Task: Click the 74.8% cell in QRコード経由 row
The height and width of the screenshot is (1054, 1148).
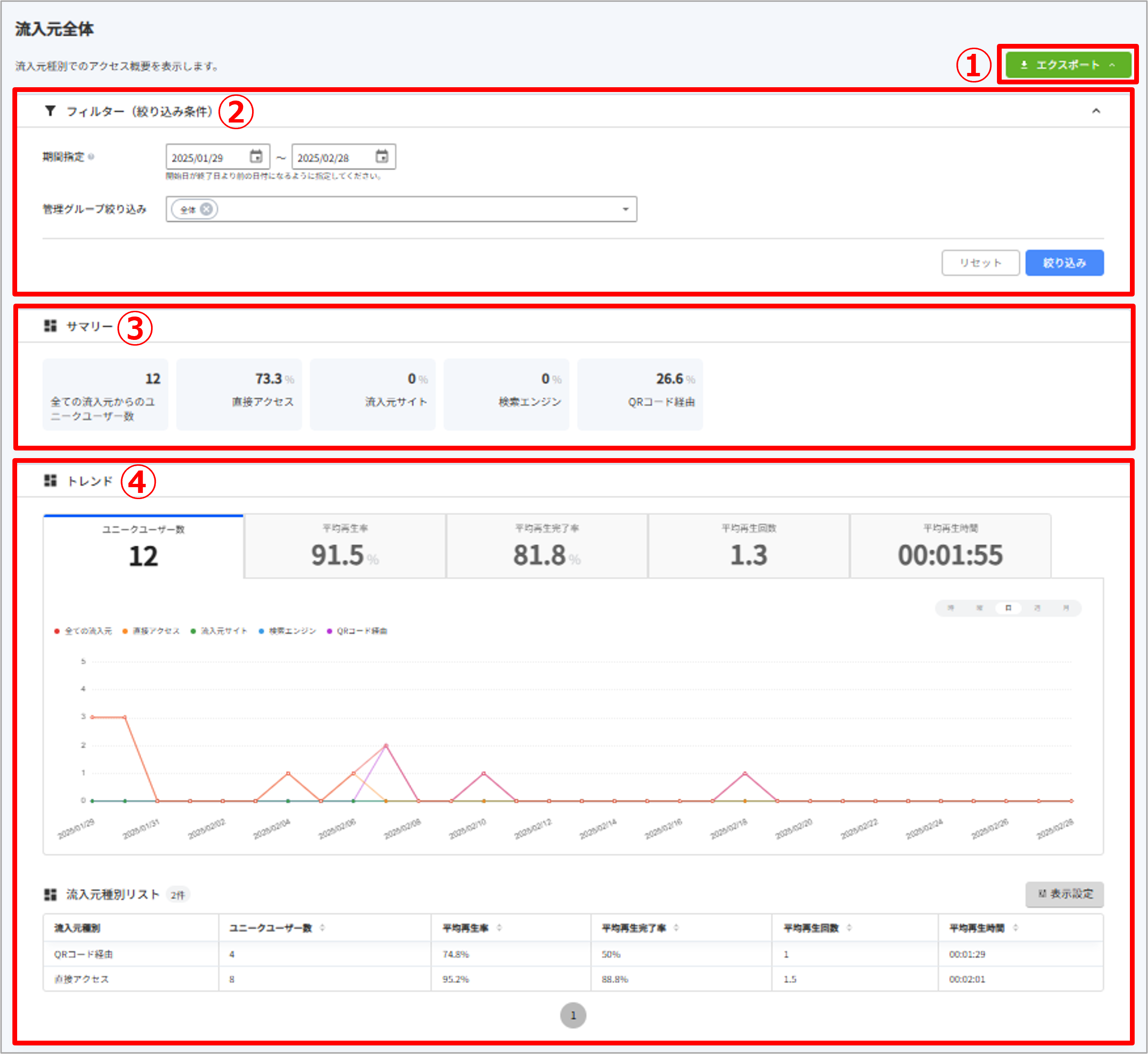Action: (456, 954)
